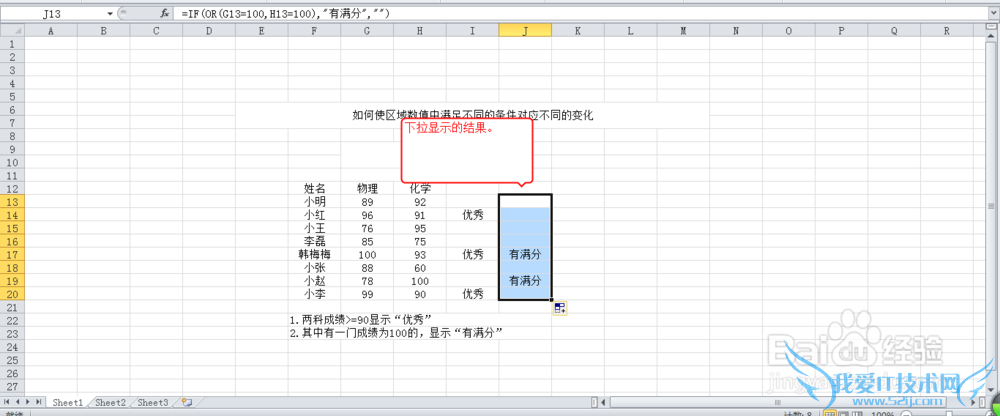Click empty cell J13 at selection top
This screenshot has height=416, width=1000.
coord(526,202)
